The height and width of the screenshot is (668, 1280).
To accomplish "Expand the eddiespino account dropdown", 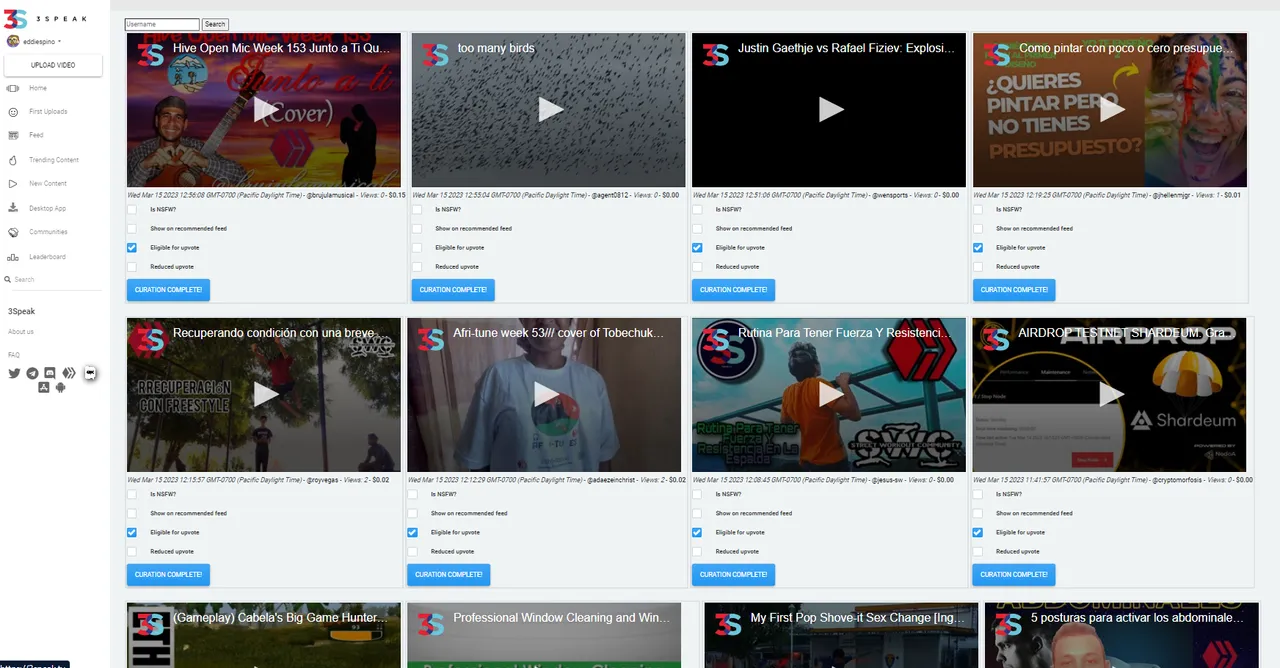I will click(x=42, y=41).
